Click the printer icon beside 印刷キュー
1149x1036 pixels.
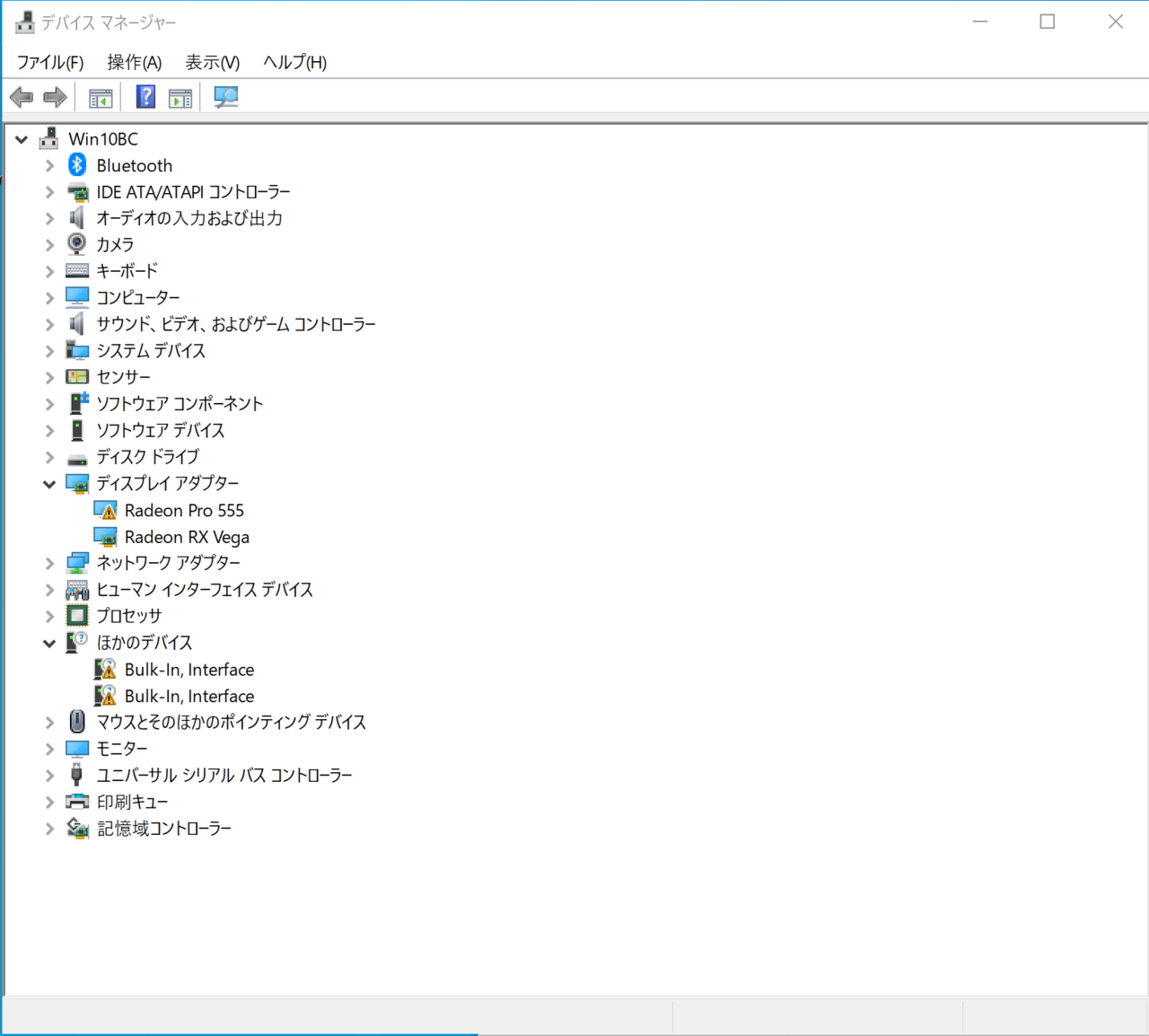77,802
